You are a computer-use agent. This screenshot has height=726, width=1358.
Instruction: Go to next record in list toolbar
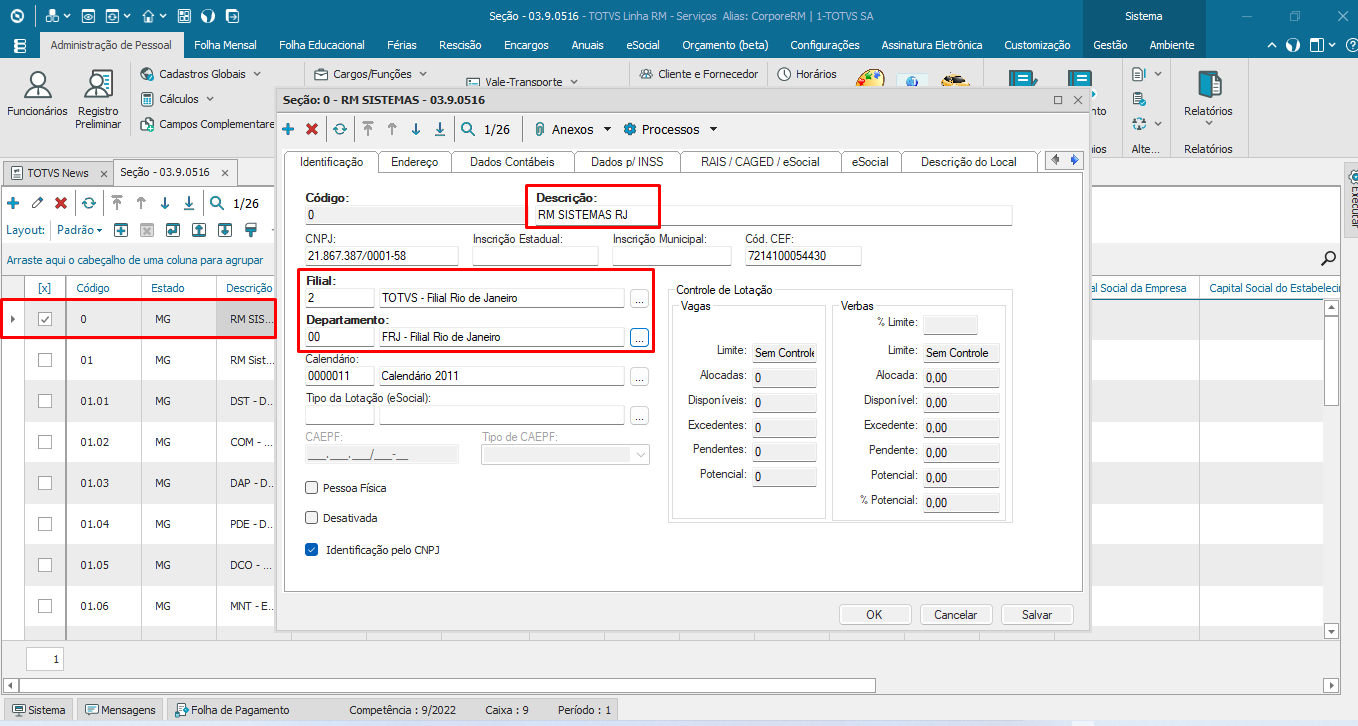(165, 203)
